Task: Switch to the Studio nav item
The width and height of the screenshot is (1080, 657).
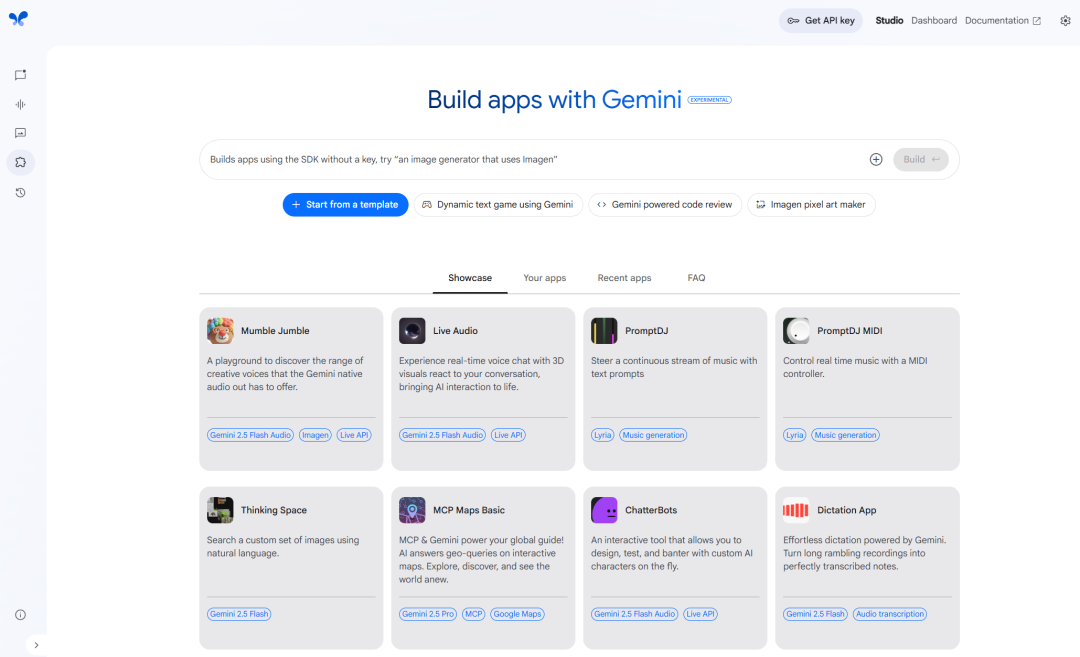Action: click(x=889, y=21)
